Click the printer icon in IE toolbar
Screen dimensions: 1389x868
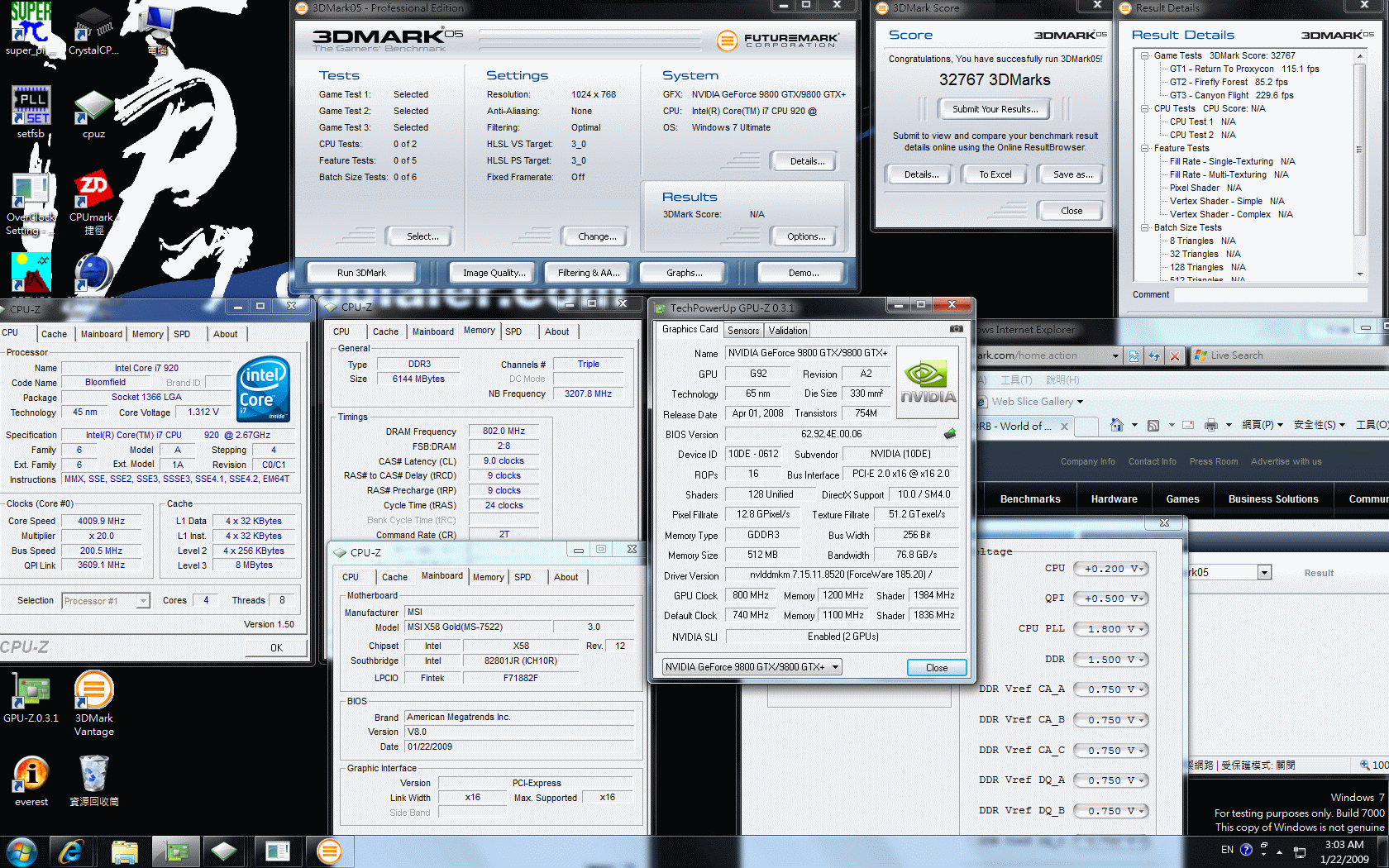tap(1211, 425)
